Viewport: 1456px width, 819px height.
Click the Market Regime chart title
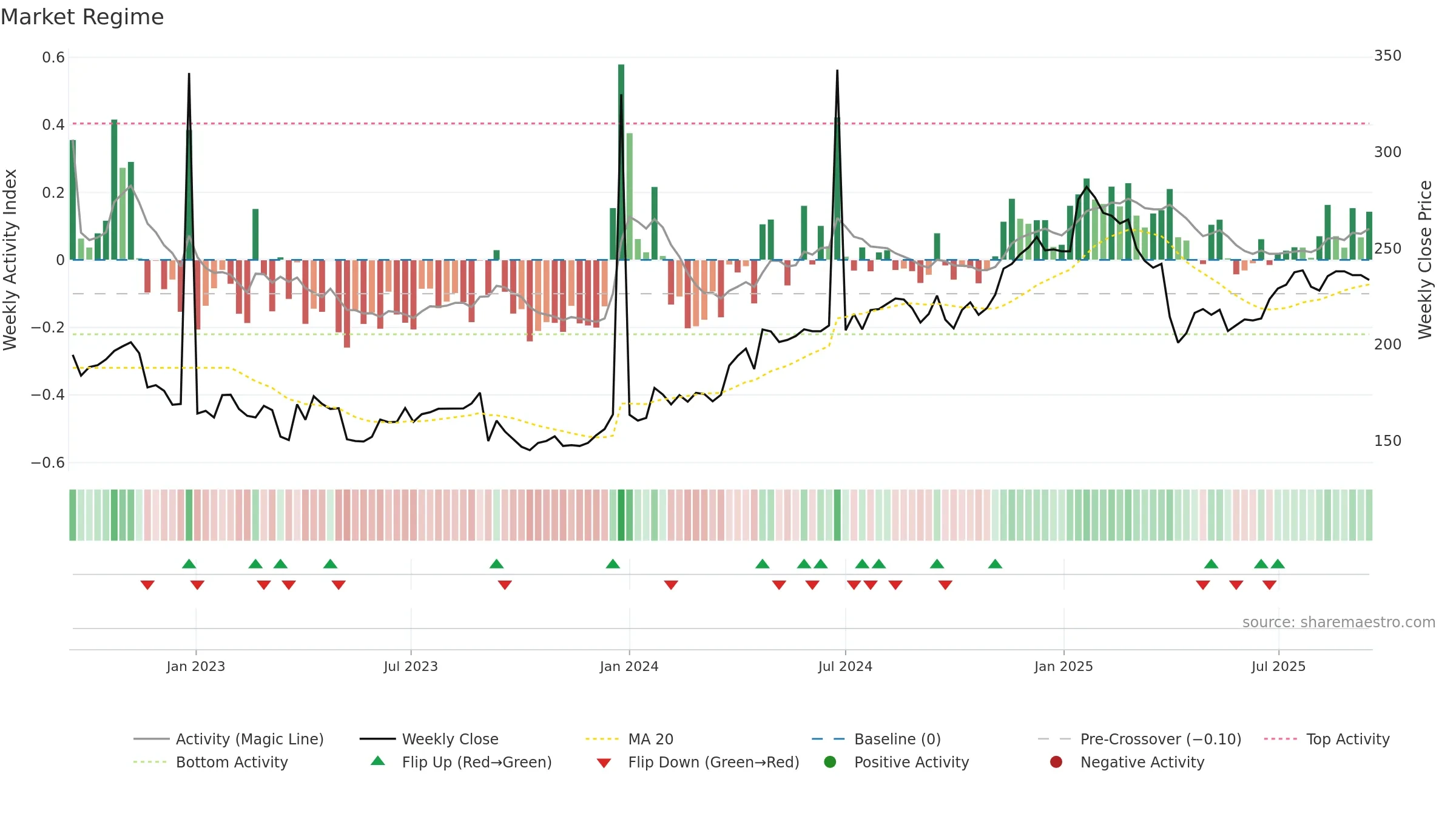82,17
